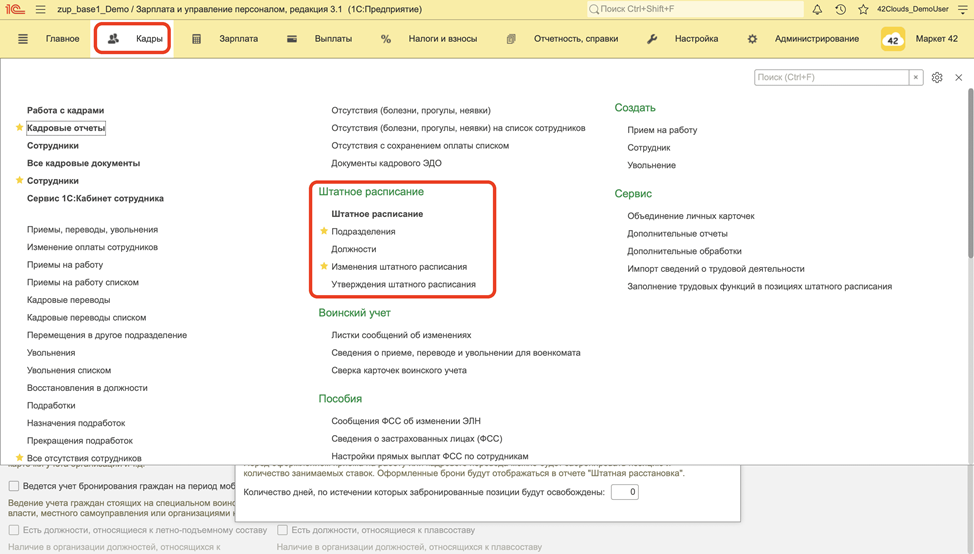Close the functions menu panel

pyautogui.click(x=958, y=78)
